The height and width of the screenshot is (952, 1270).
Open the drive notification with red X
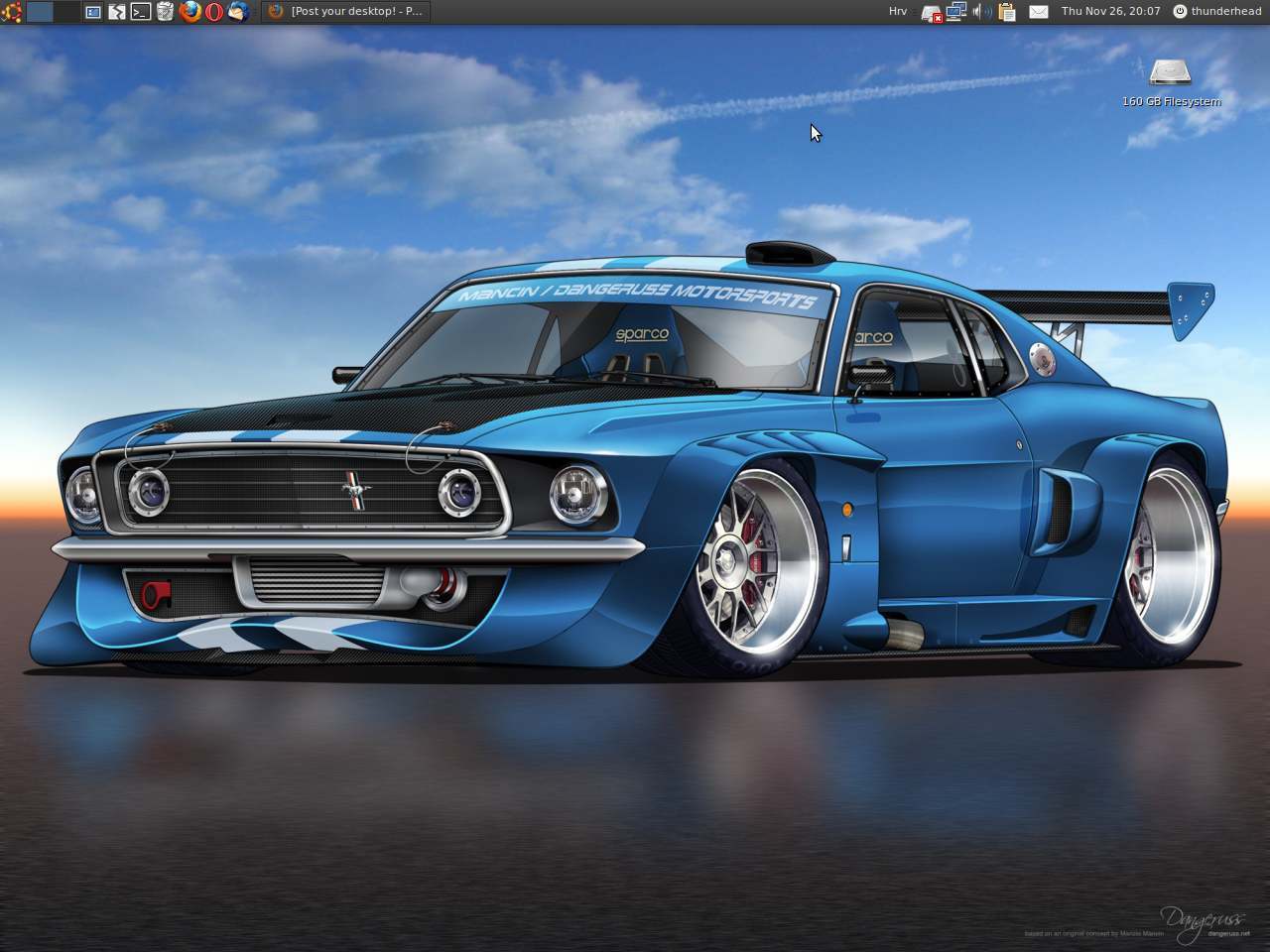point(931,13)
